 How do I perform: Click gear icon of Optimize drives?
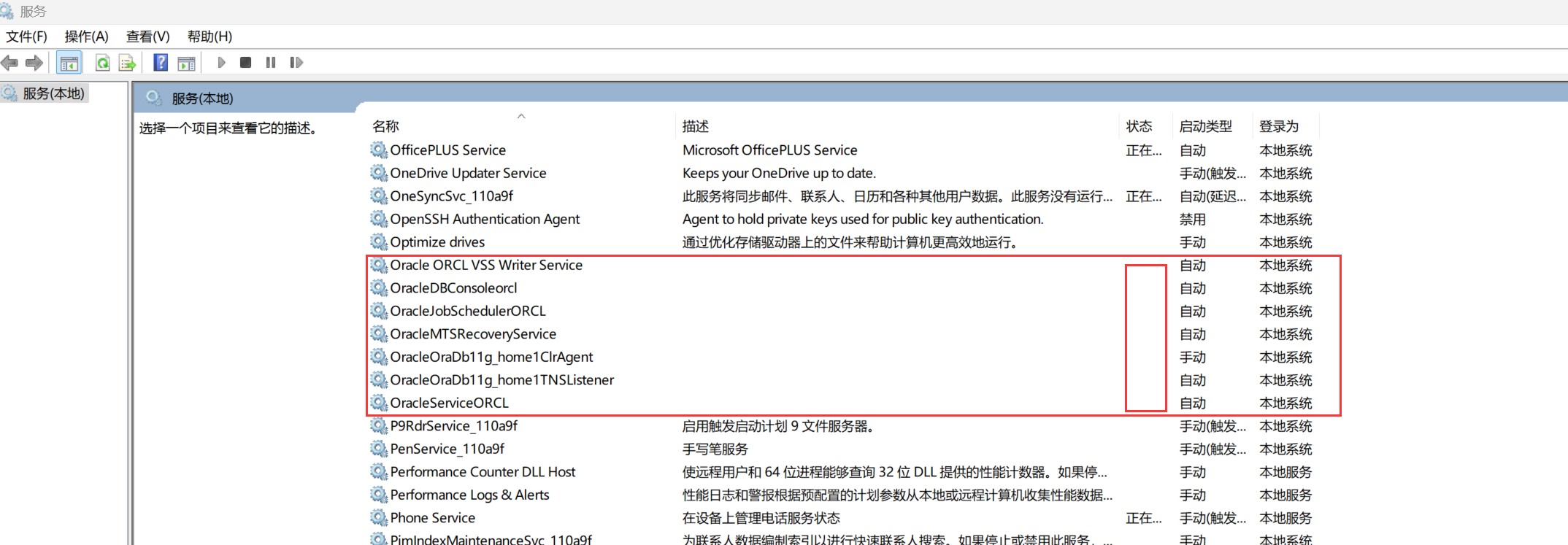(378, 241)
